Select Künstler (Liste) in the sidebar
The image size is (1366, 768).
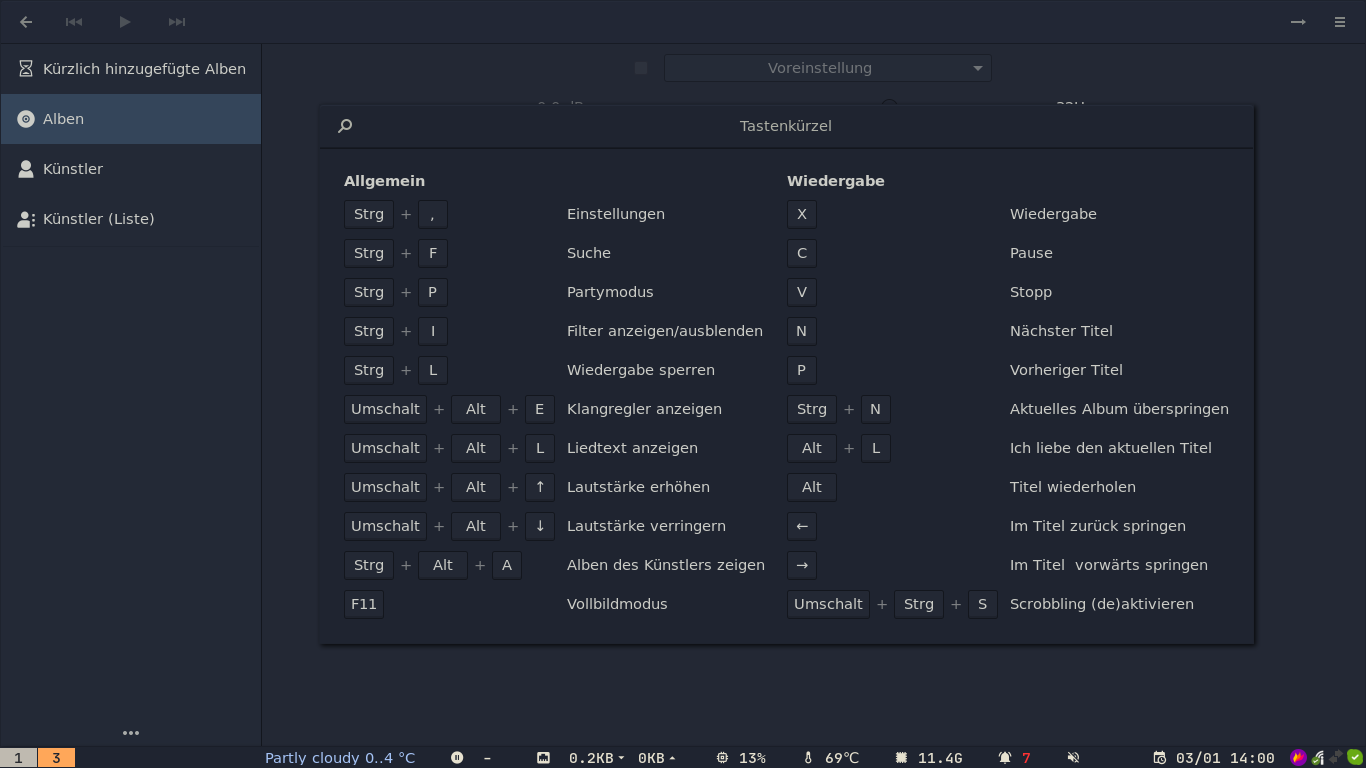tap(131, 219)
